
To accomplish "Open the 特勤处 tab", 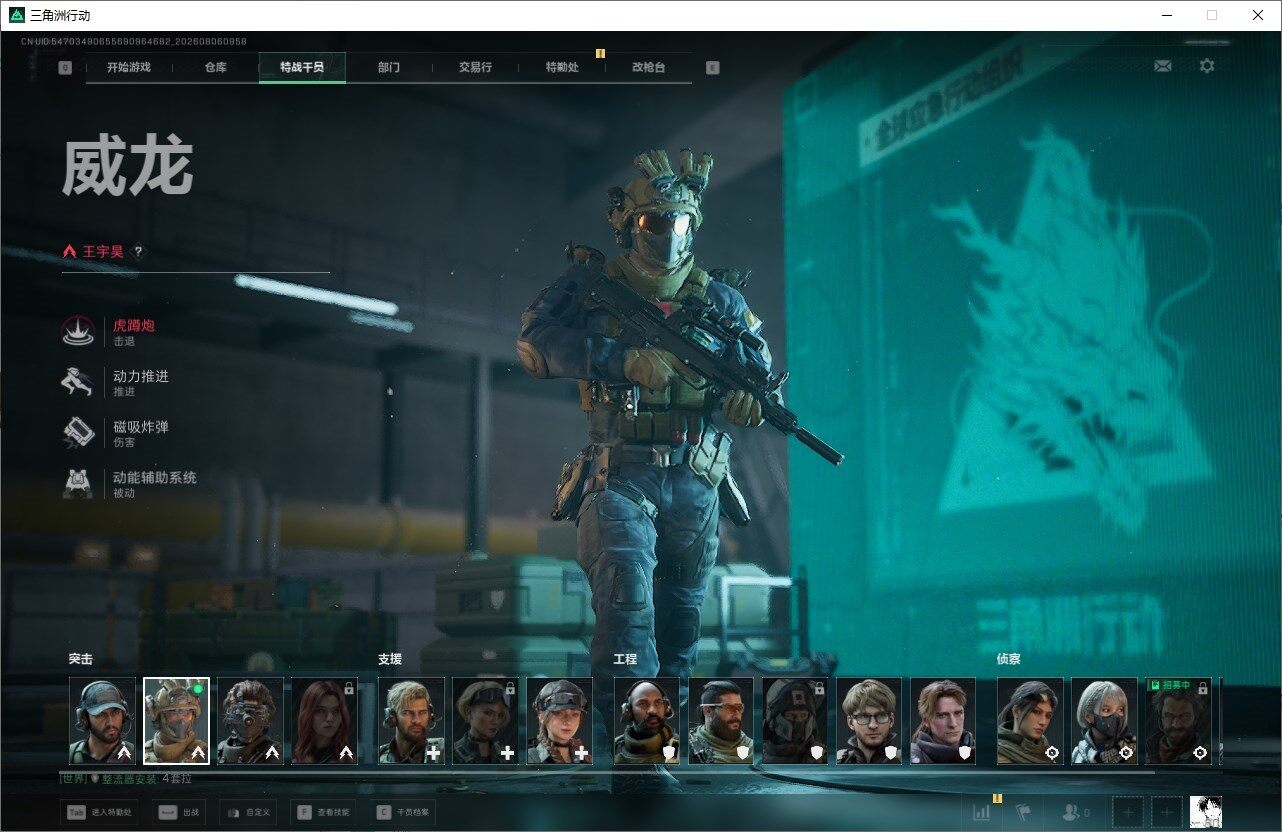I will [562, 68].
